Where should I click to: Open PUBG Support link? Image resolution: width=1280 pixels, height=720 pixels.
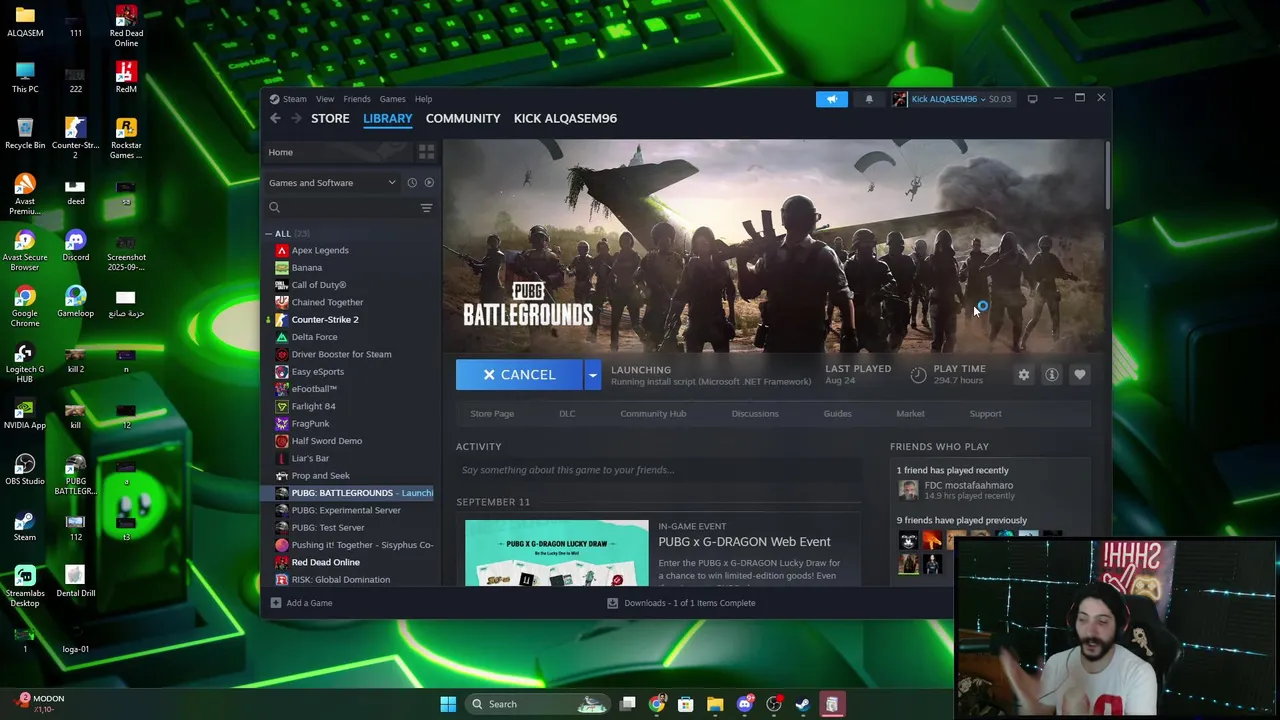tap(985, 414)
